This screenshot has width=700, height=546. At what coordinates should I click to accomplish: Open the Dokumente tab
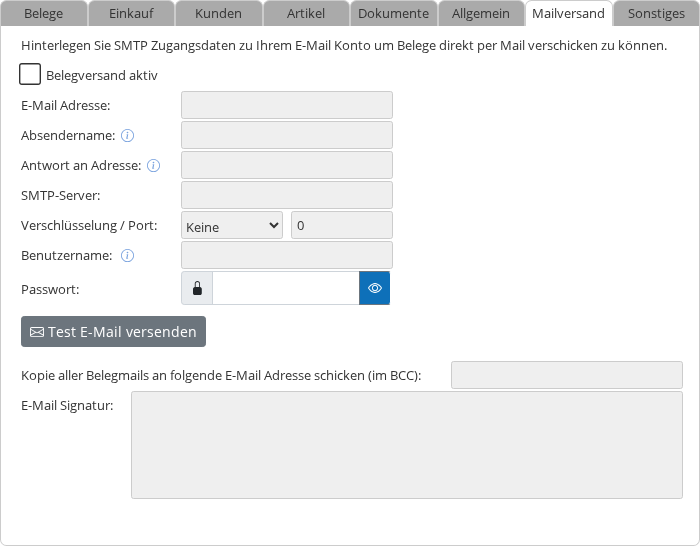pyautogui.click(x=393, y=14)
